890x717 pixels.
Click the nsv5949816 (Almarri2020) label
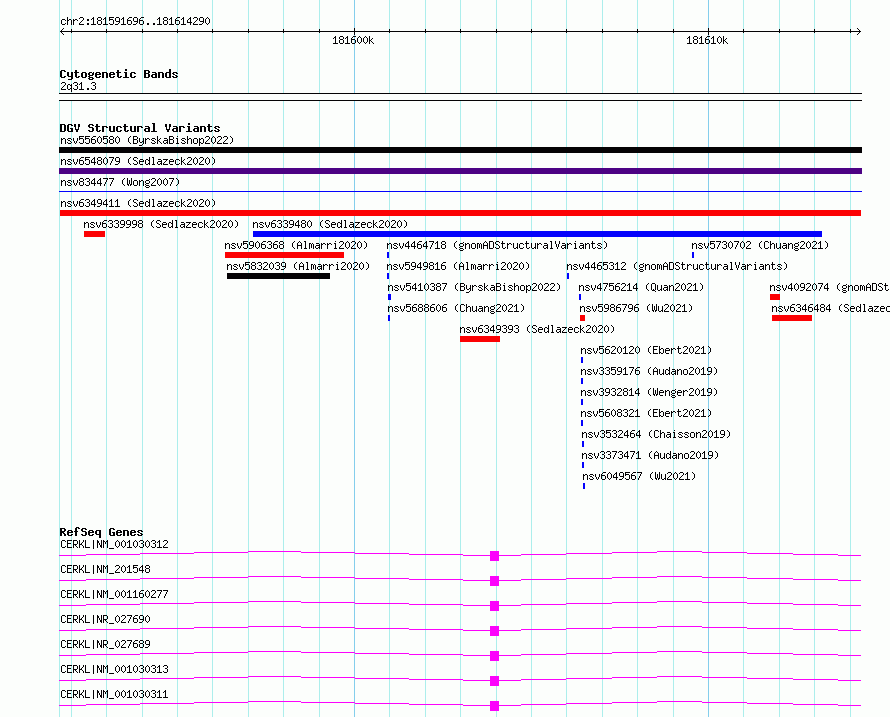pyautogui.click(x=458, y=266)
